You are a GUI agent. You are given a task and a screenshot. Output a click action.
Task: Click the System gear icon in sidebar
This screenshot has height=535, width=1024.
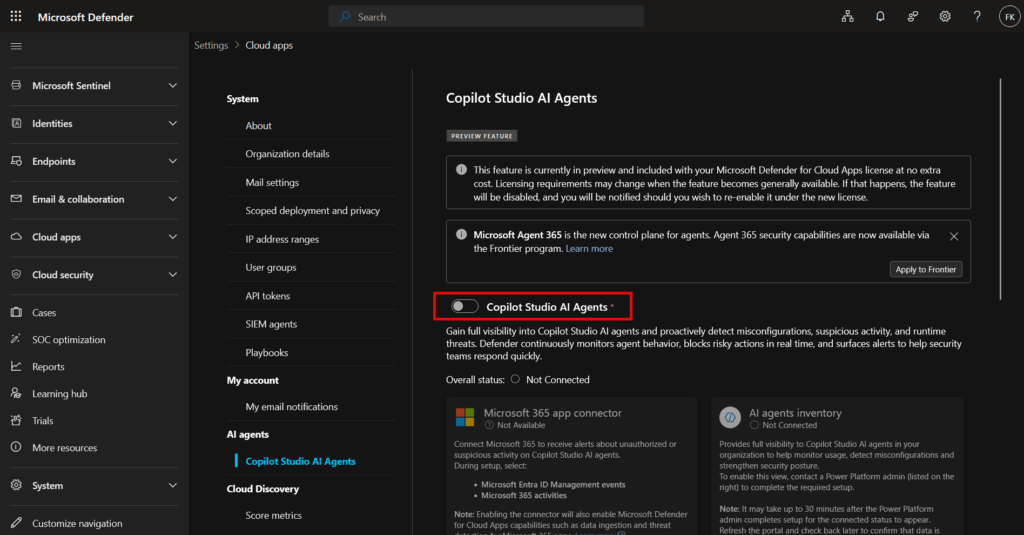pos(16,485)
